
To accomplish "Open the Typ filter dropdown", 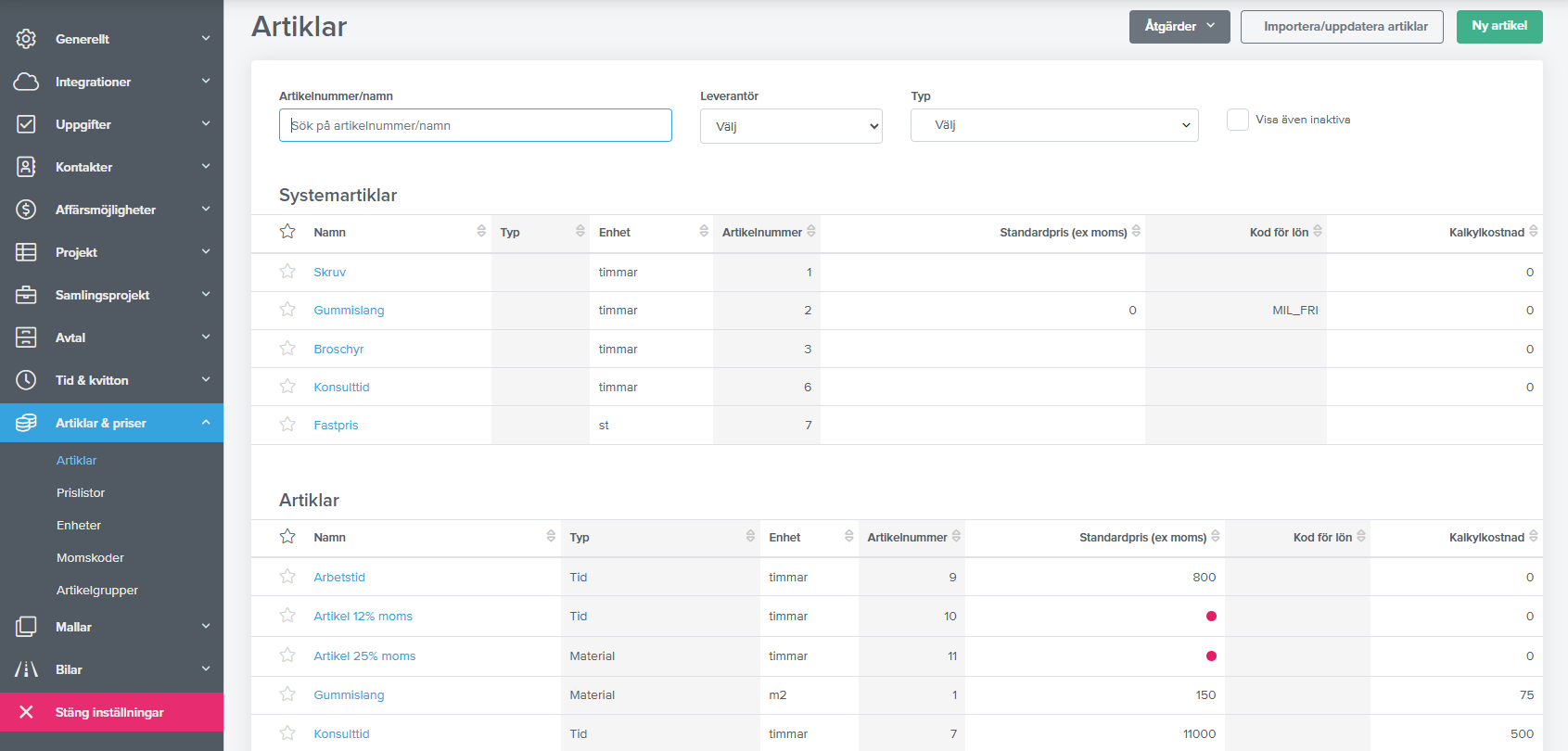I will pyautogui.click(x=1054, y=125).
